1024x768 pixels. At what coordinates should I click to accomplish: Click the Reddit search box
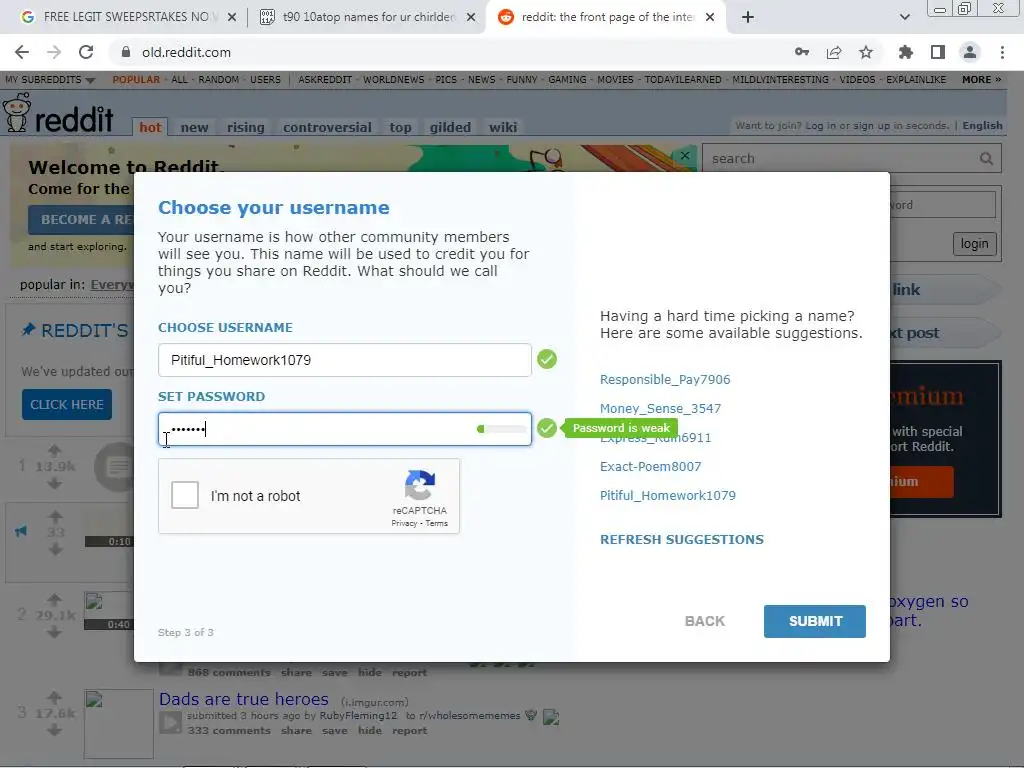(842, 159)
